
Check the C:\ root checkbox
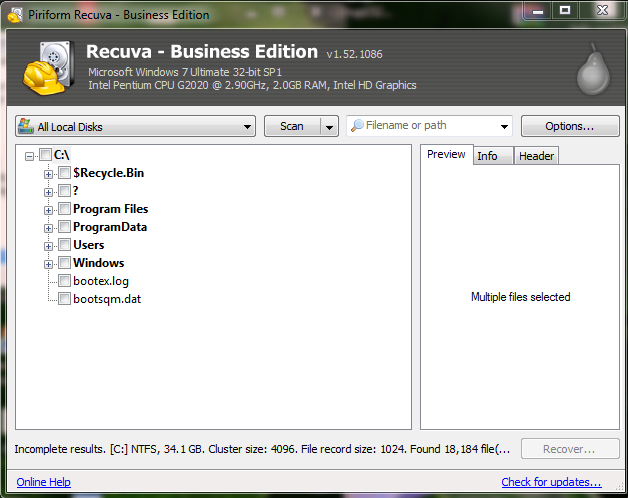click(x=45, y=154)
